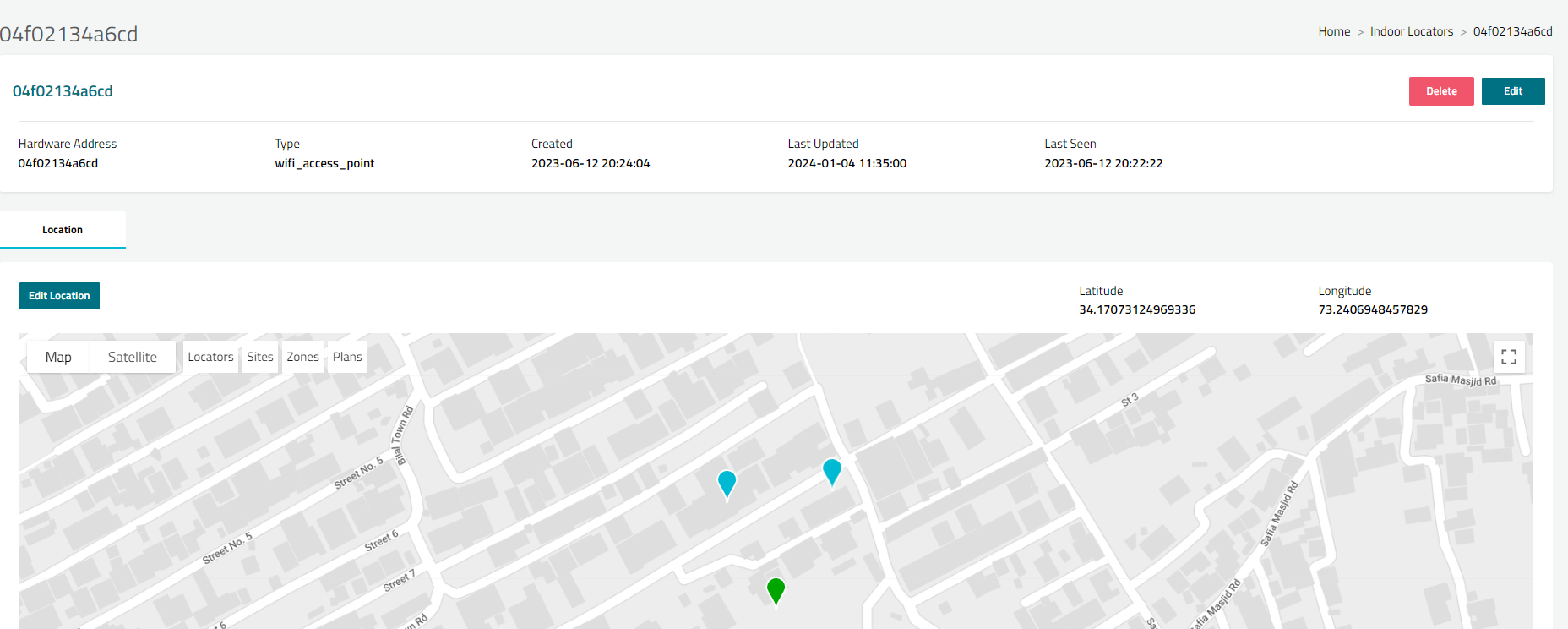Click the Edit button for locator
Image resolution: width=1568 pixels, height=629 pixels.
click(x=1512, y=91)
